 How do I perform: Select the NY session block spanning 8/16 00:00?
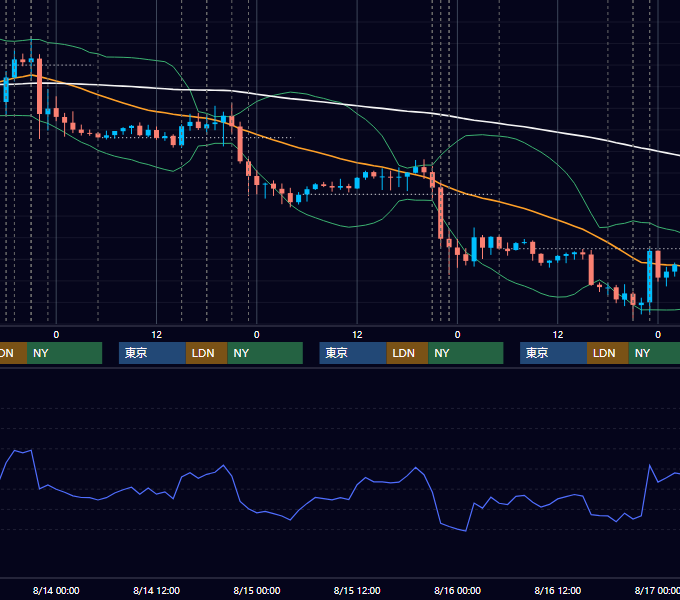466,353
